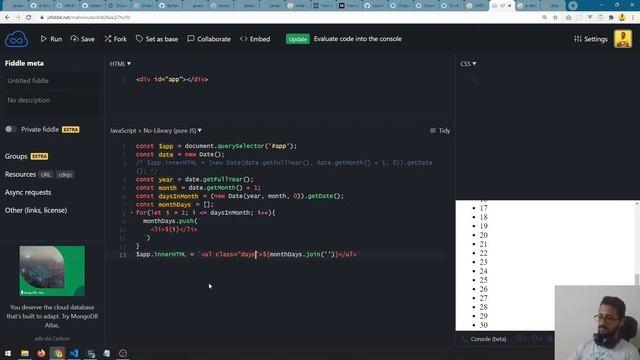Open OBS Studio from the taskbar
Image resolution: width=640 pixels, height=360 pixels.
click(123, 353)
